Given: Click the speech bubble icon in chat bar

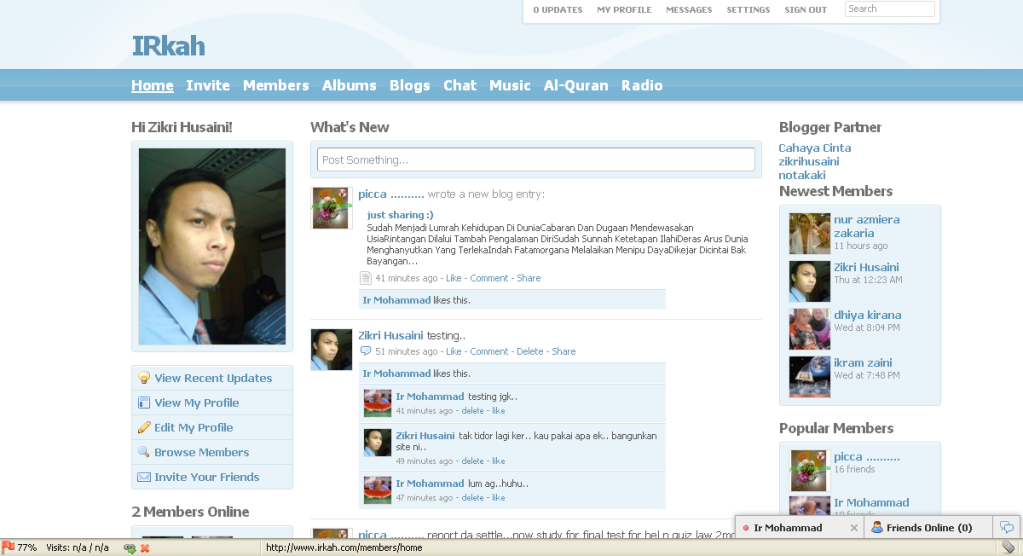Looking at the screenshot, I should tap(1006, 527).
